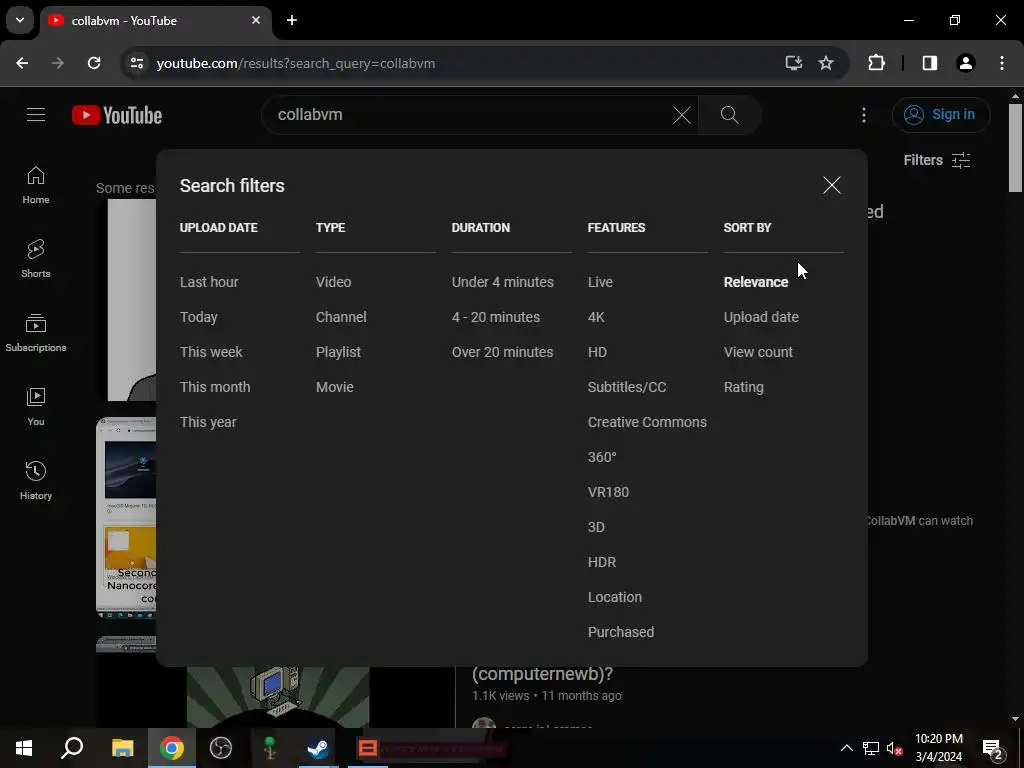Open Home in the sidebar
1024x768 pixels.
(x=36, y=185)
